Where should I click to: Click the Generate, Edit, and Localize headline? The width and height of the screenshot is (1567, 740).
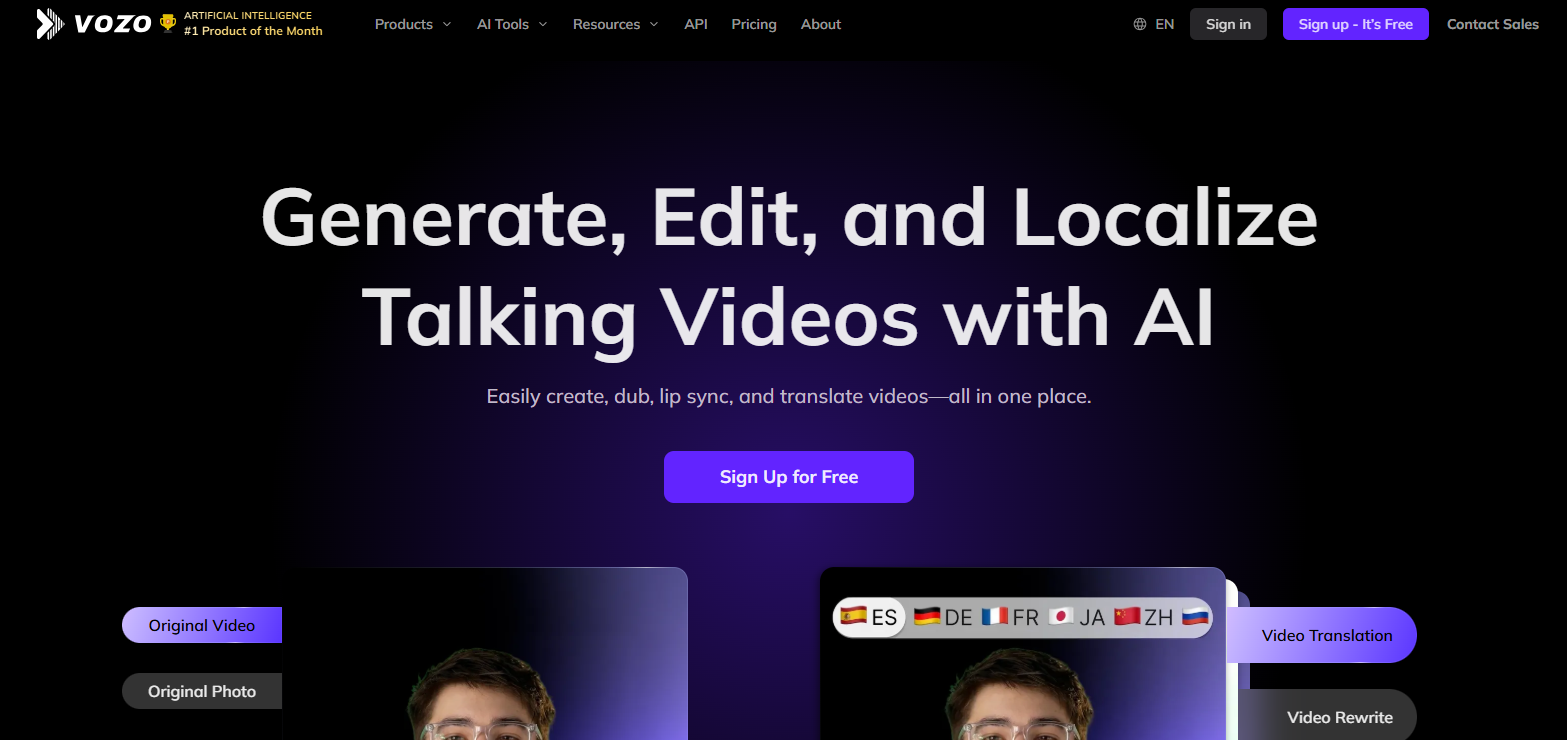point(789,265)
